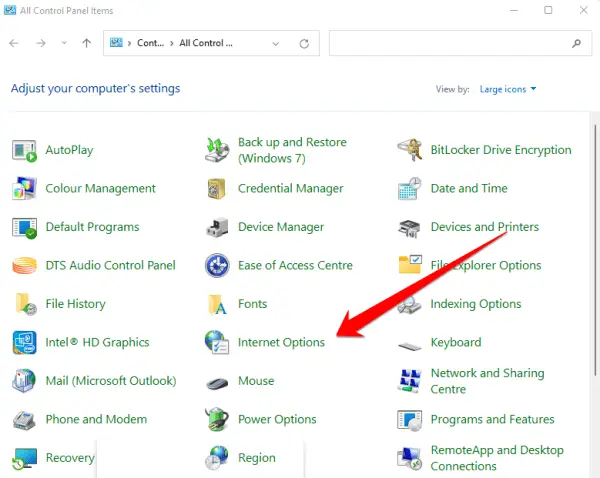The height and width of the screenshot is (478, 600).
Task: Go up one level with Up arrow
Action: [87, 43]
